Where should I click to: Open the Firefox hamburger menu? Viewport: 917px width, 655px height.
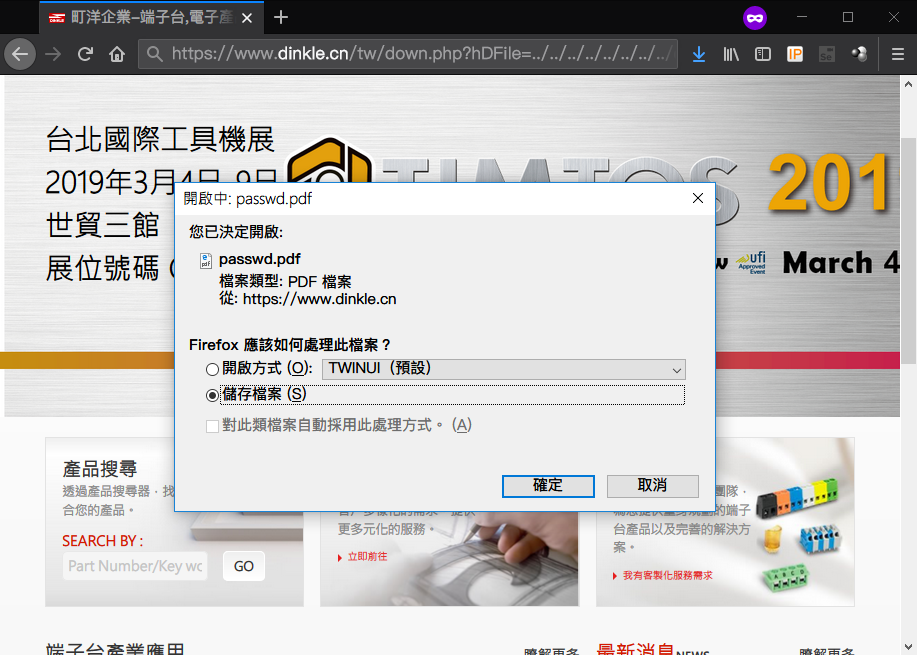898,54
